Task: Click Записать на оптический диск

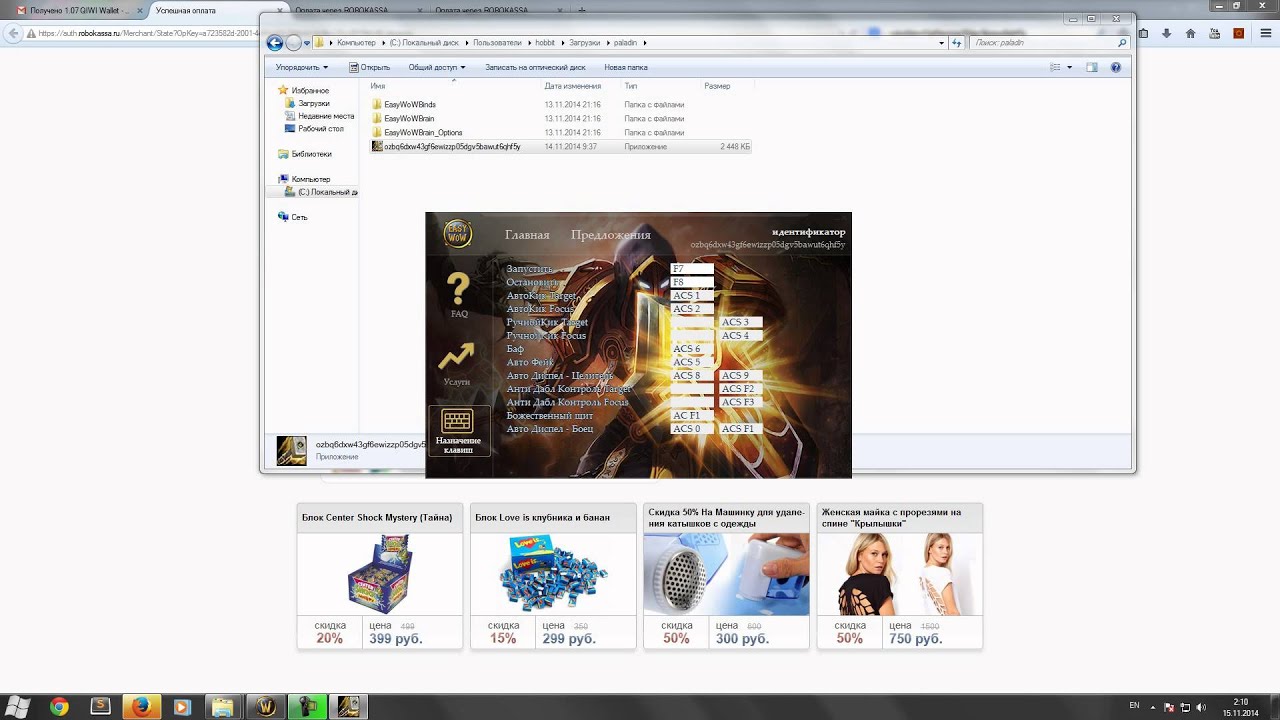Action: (535, 67)
